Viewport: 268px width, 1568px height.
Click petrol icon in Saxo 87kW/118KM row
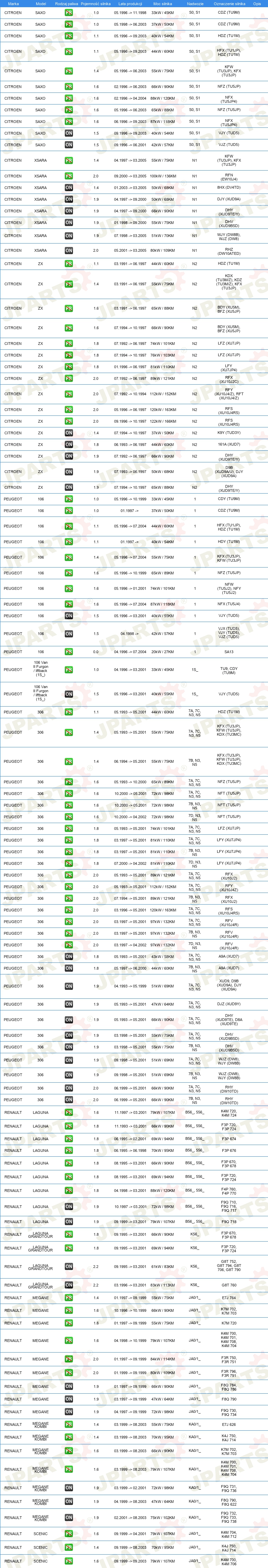[69, 122]
